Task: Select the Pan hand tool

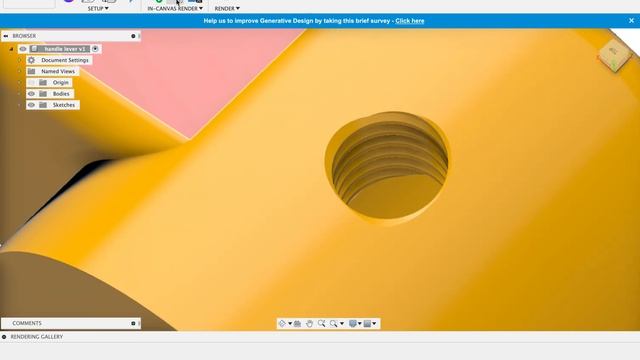Action: (x=309, y=324)
